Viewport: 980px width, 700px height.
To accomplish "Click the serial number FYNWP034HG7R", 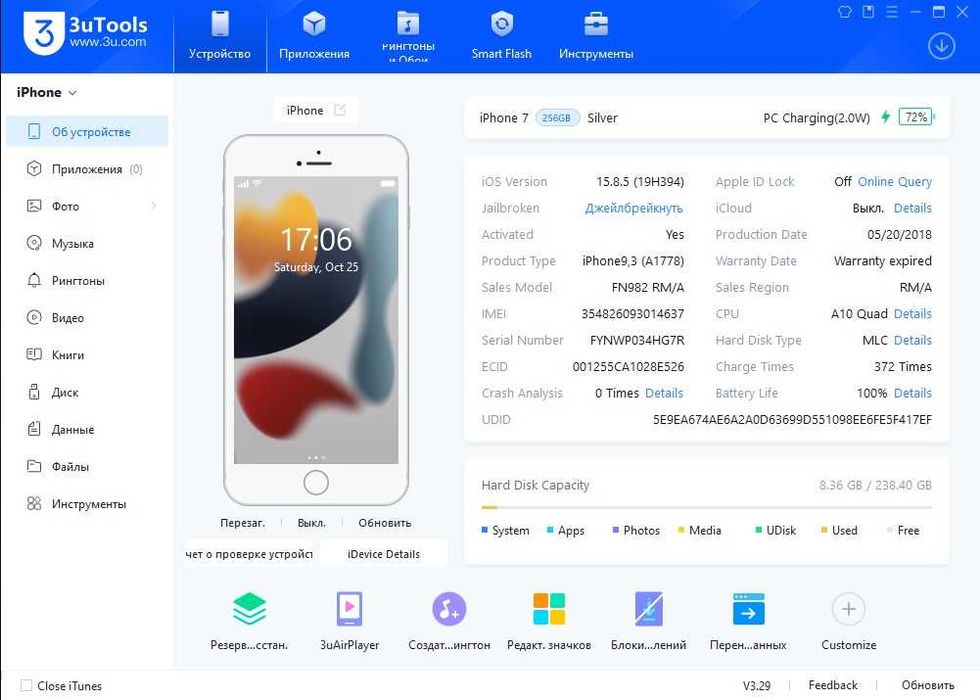I will click(637, 340).
